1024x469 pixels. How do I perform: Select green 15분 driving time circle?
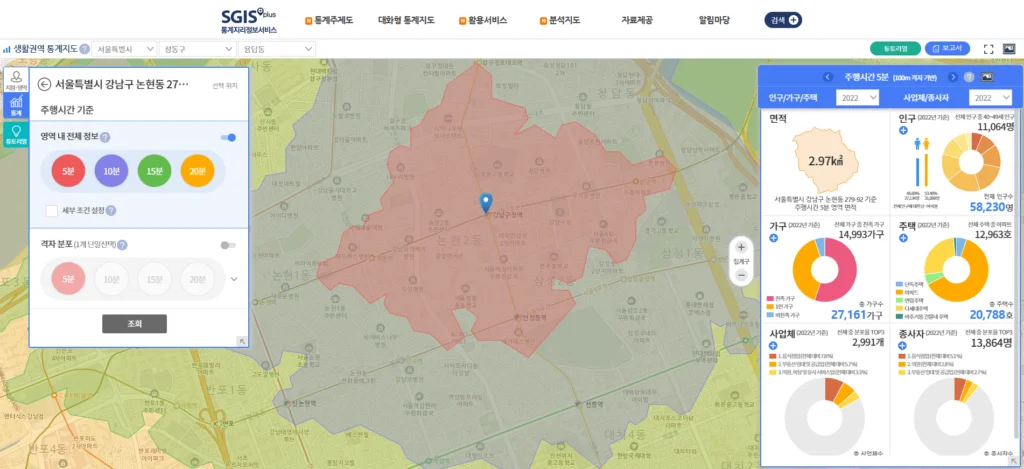[154, 171]
